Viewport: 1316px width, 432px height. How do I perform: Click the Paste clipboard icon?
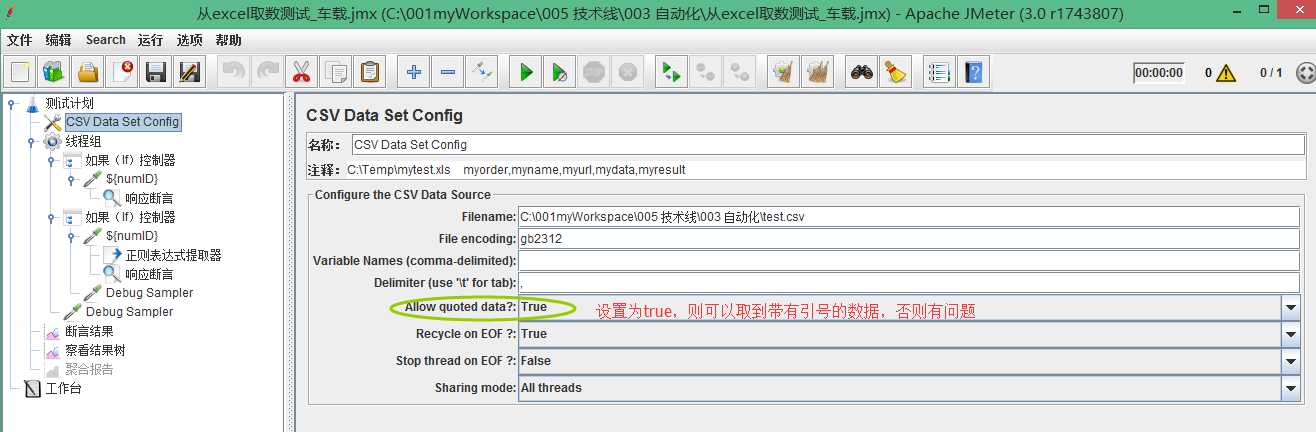[x=370, y=72]
